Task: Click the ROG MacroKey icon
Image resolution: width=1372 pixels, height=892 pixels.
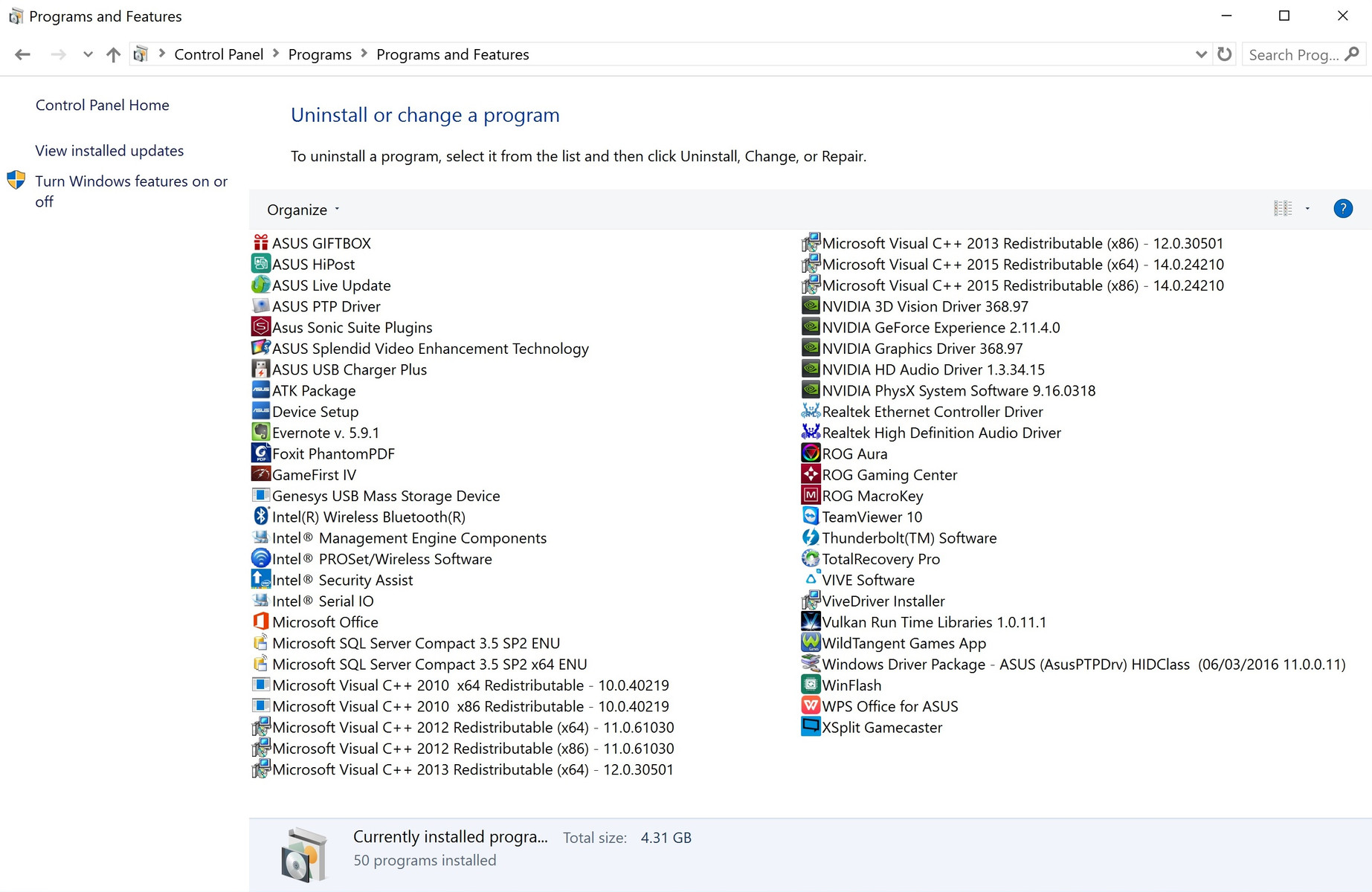Action: pyautogui.click(x=811, y=496)
